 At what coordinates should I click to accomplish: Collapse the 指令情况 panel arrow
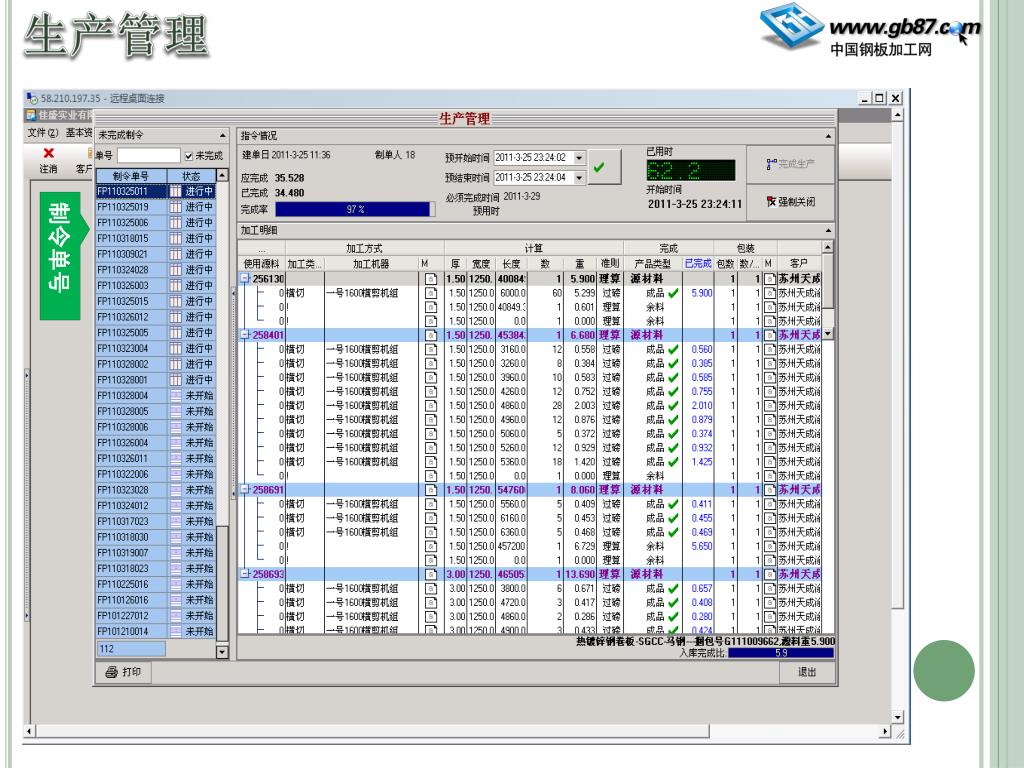(x=828, y=136)
